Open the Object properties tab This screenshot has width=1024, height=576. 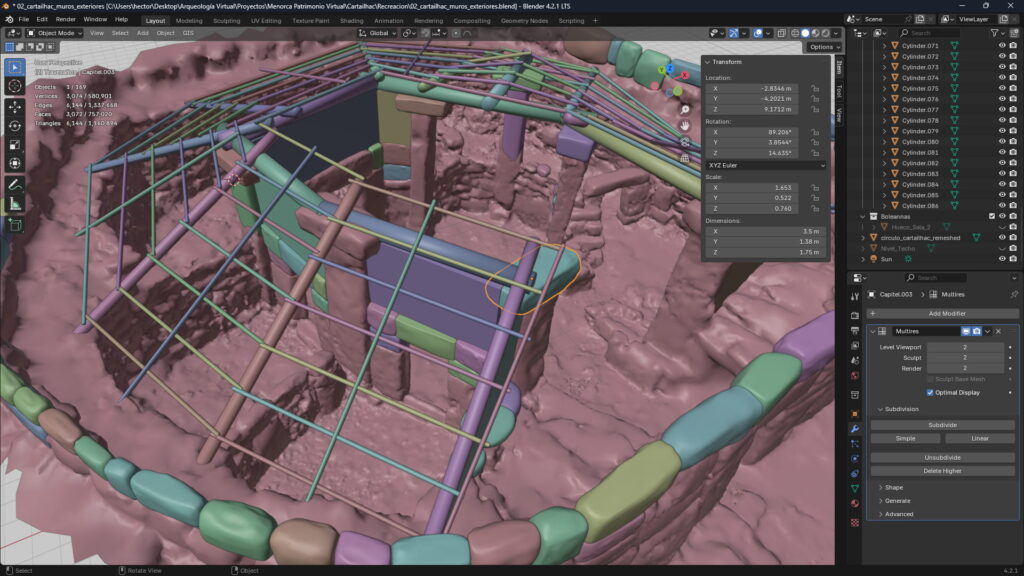[855, 413]
